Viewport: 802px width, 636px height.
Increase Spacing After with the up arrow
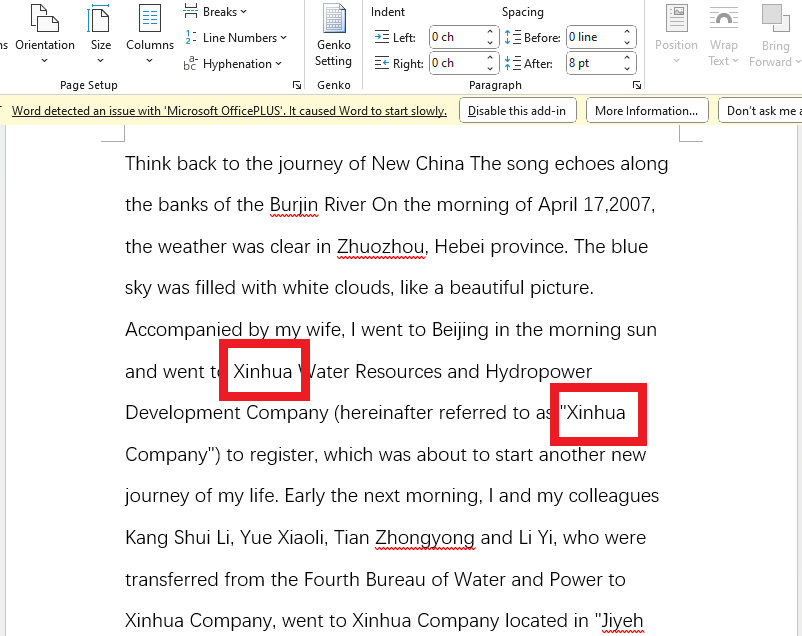(x=627, y=57)
